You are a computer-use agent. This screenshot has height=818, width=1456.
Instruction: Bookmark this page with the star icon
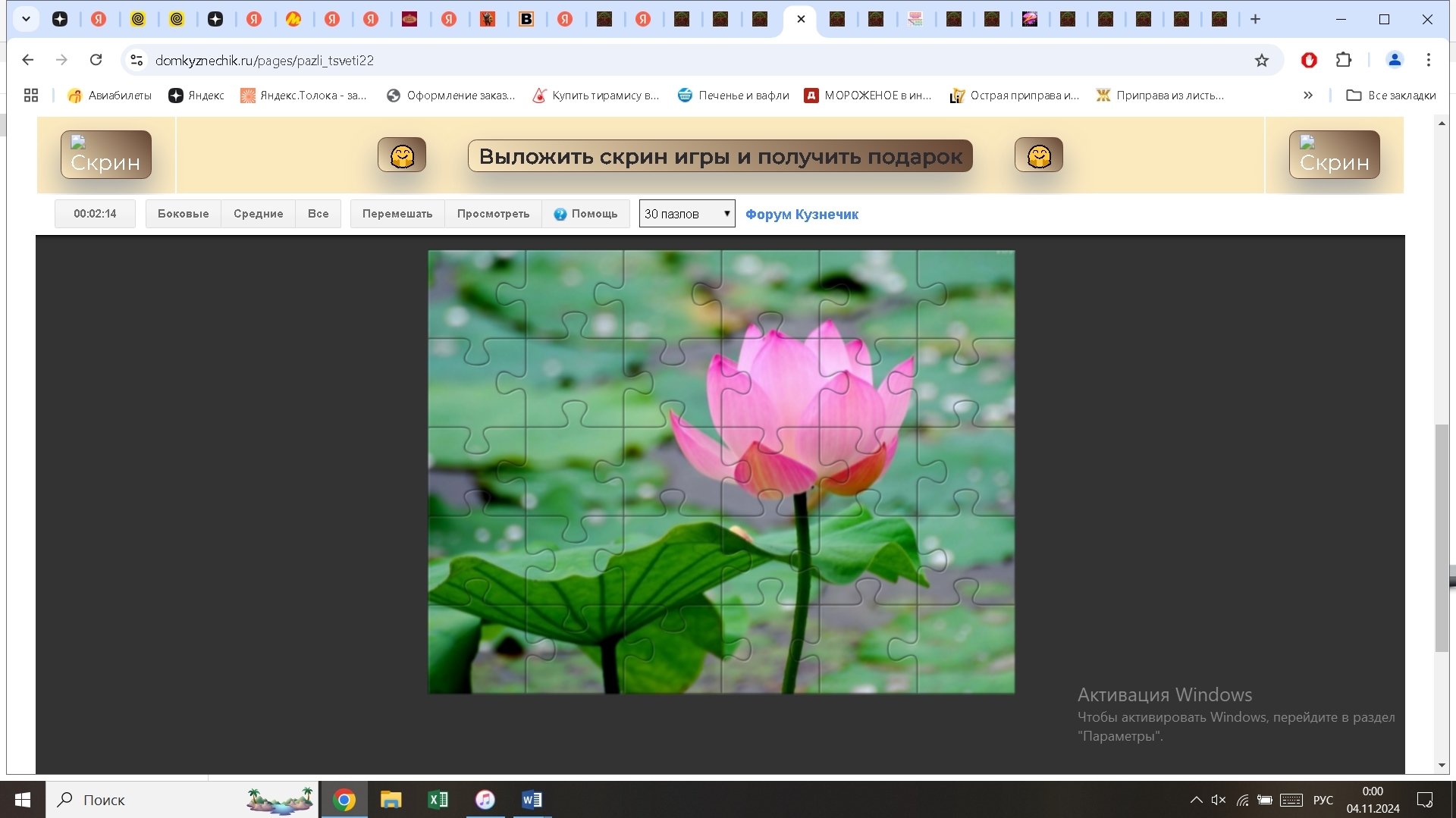pyautogui.click(x=1262, y=61)
